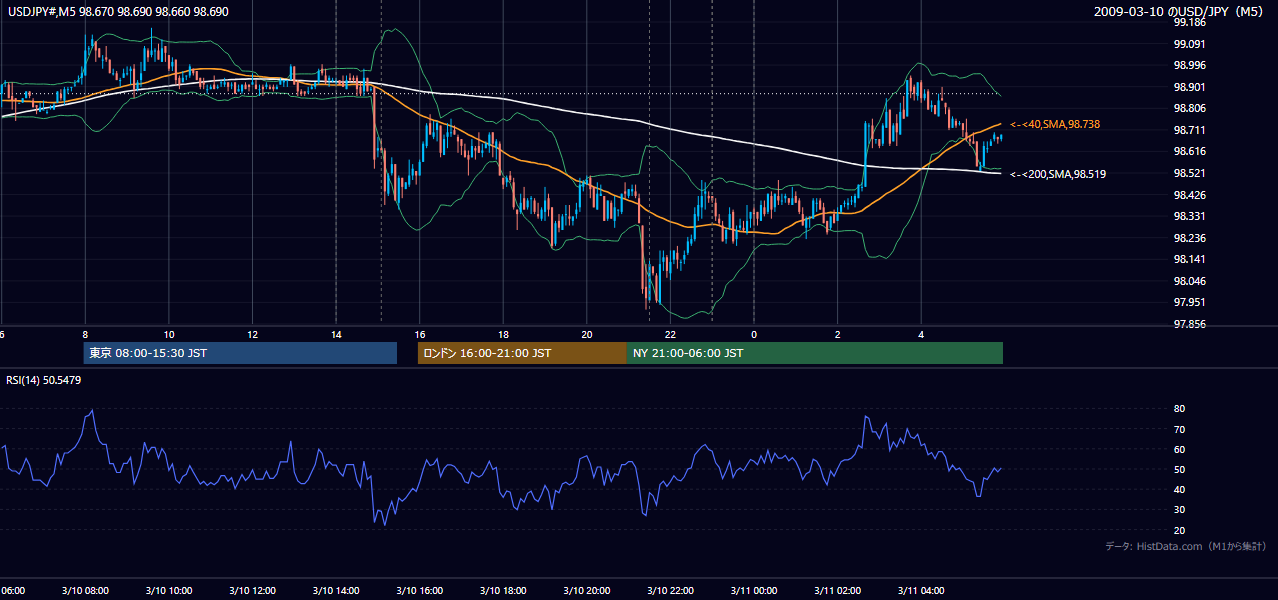Image resolution: width=1278 pixels, height=600 pixels.
Task: Click price axis value 98.711
Action: [x=1190, y=130]
